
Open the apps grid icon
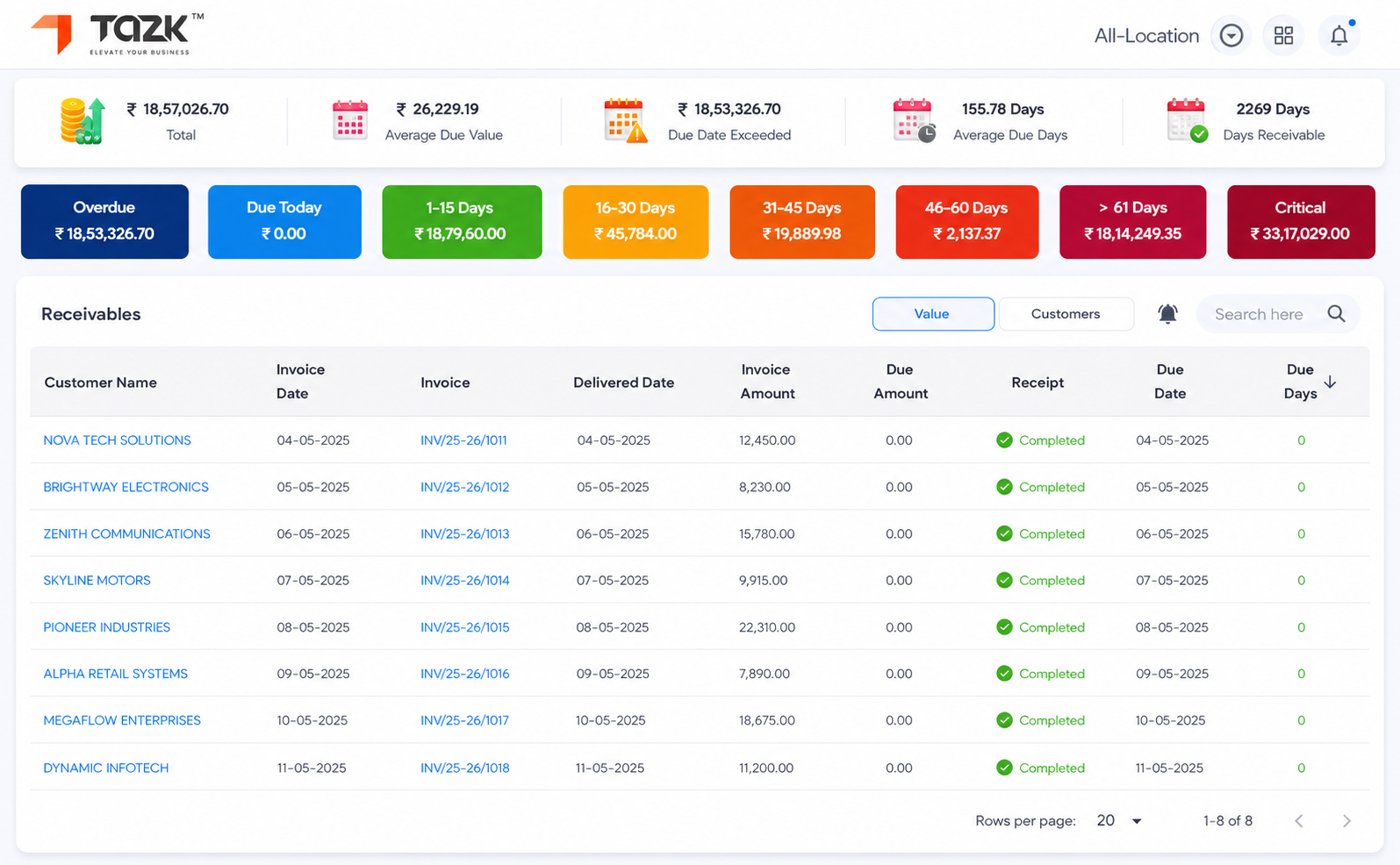[1284, 36]
